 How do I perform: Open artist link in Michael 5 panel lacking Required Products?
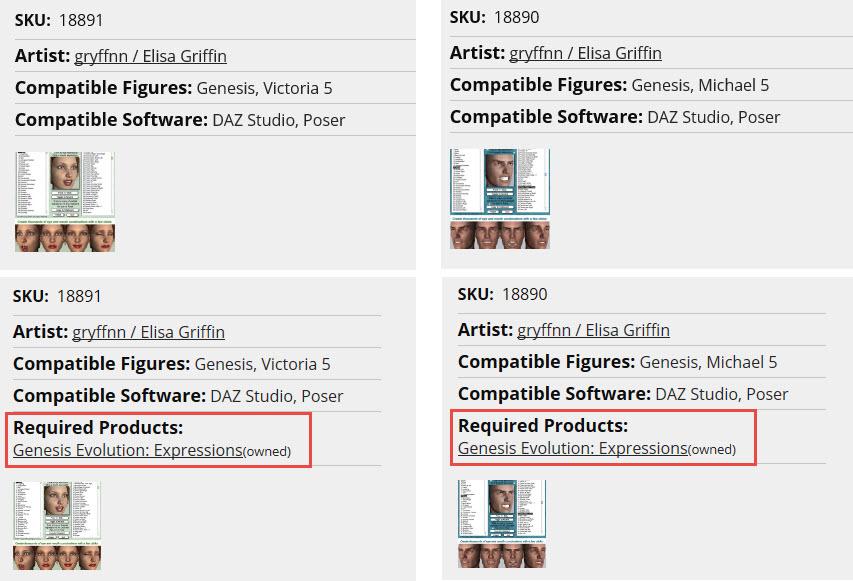click(585, 53)
